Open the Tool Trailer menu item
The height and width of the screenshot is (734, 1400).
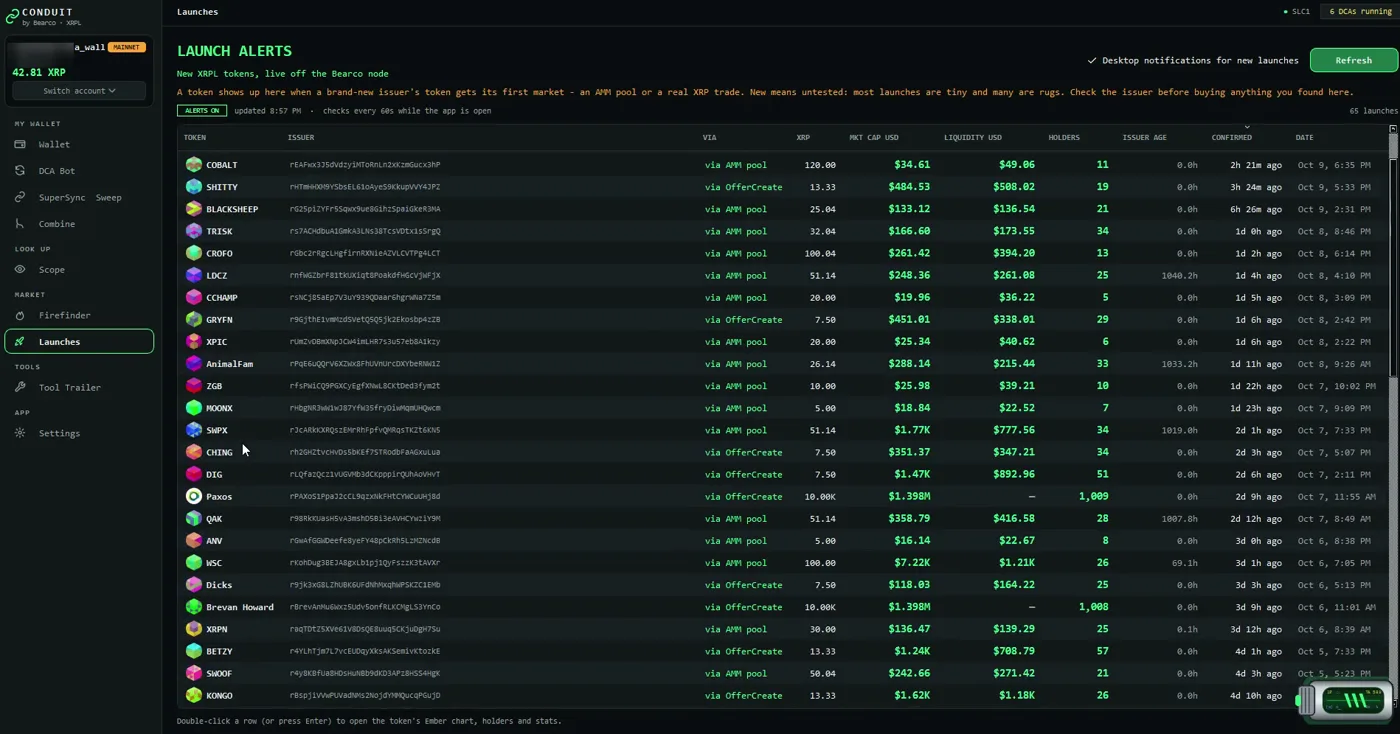80,387
